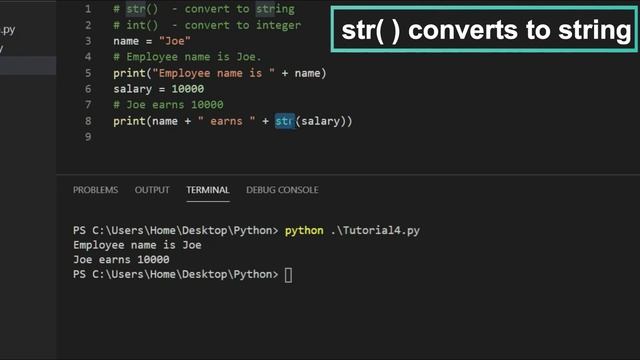Click the highlighted str in line 8
Screen dimensions: 640x360
point(284,121)
